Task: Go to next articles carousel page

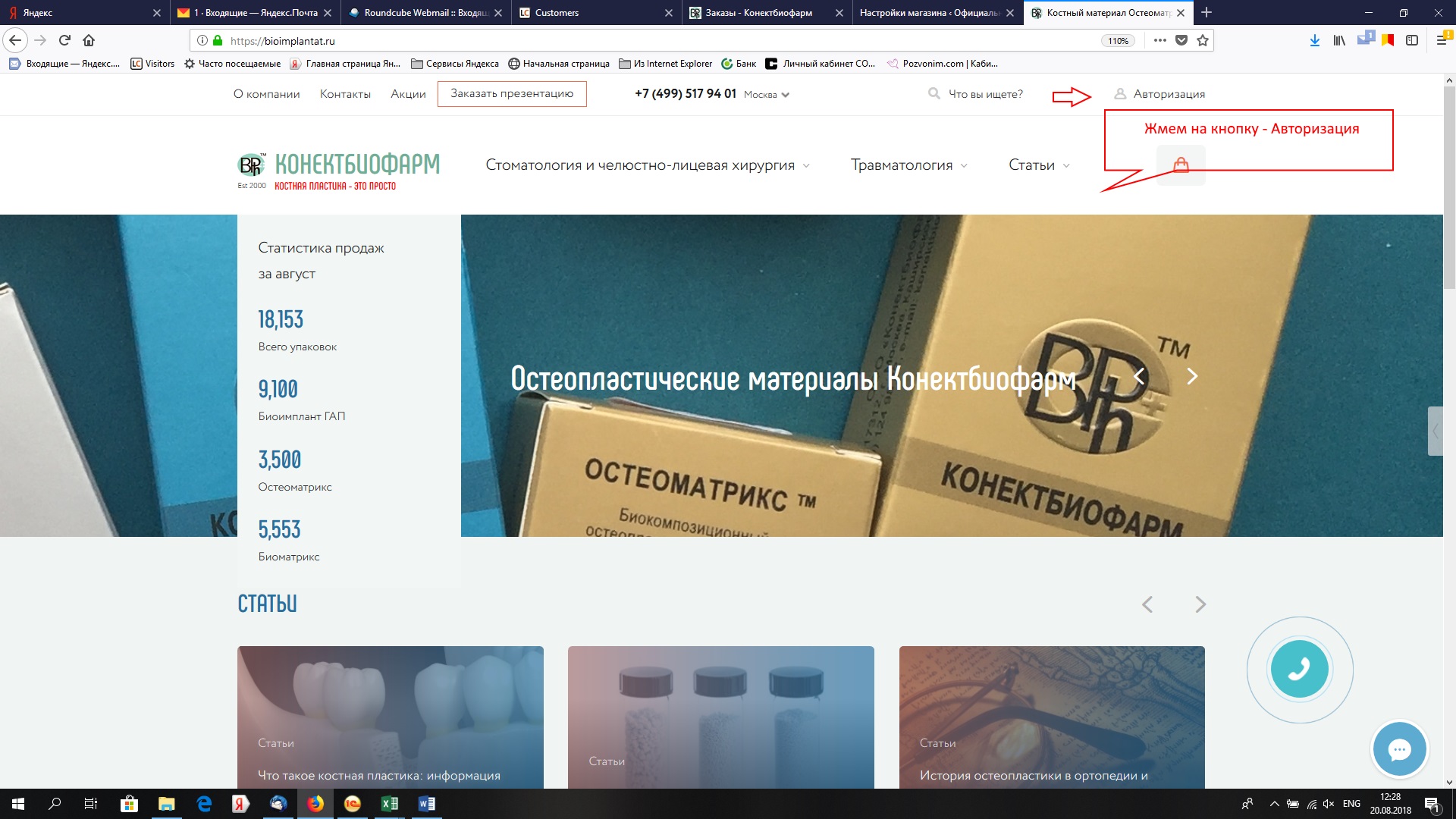Action: click(1200, 604)
